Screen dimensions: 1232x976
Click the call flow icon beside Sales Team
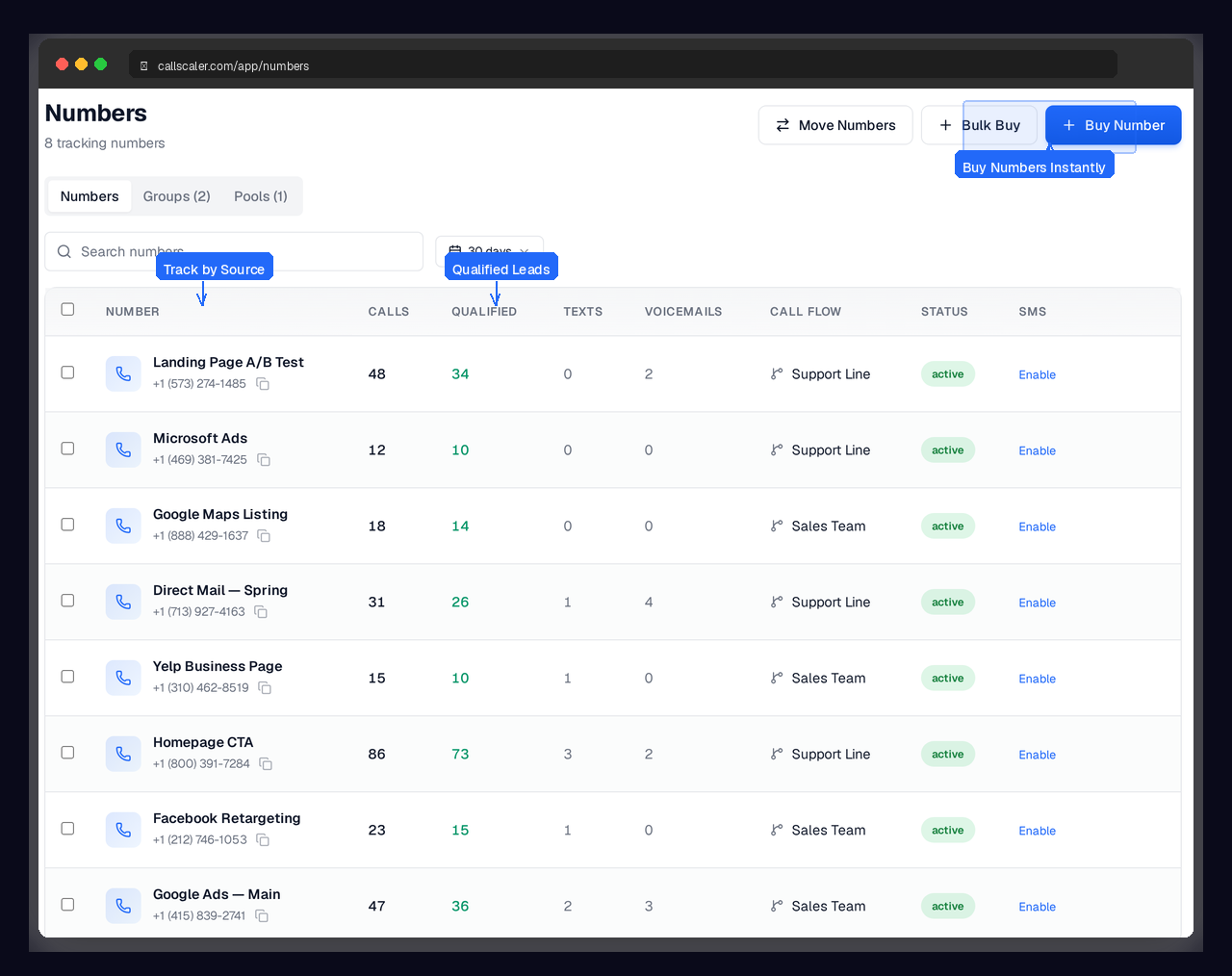[x=776, y=526]
